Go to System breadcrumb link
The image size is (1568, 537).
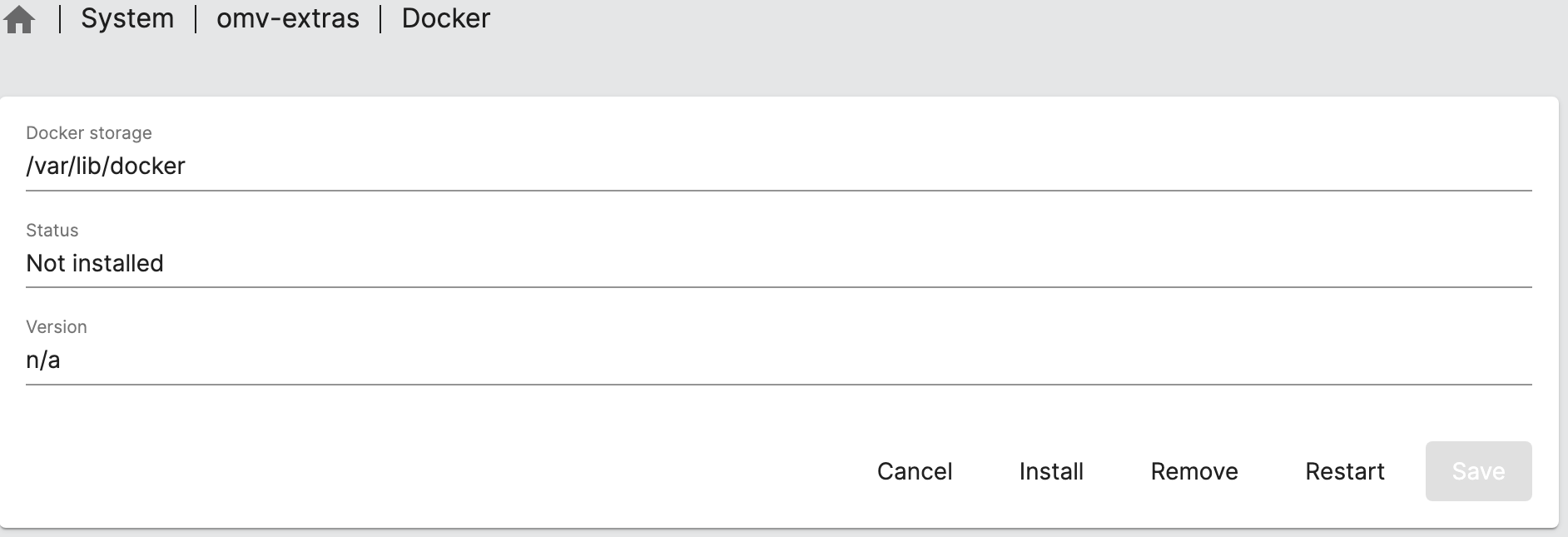[x=127, y=18]
